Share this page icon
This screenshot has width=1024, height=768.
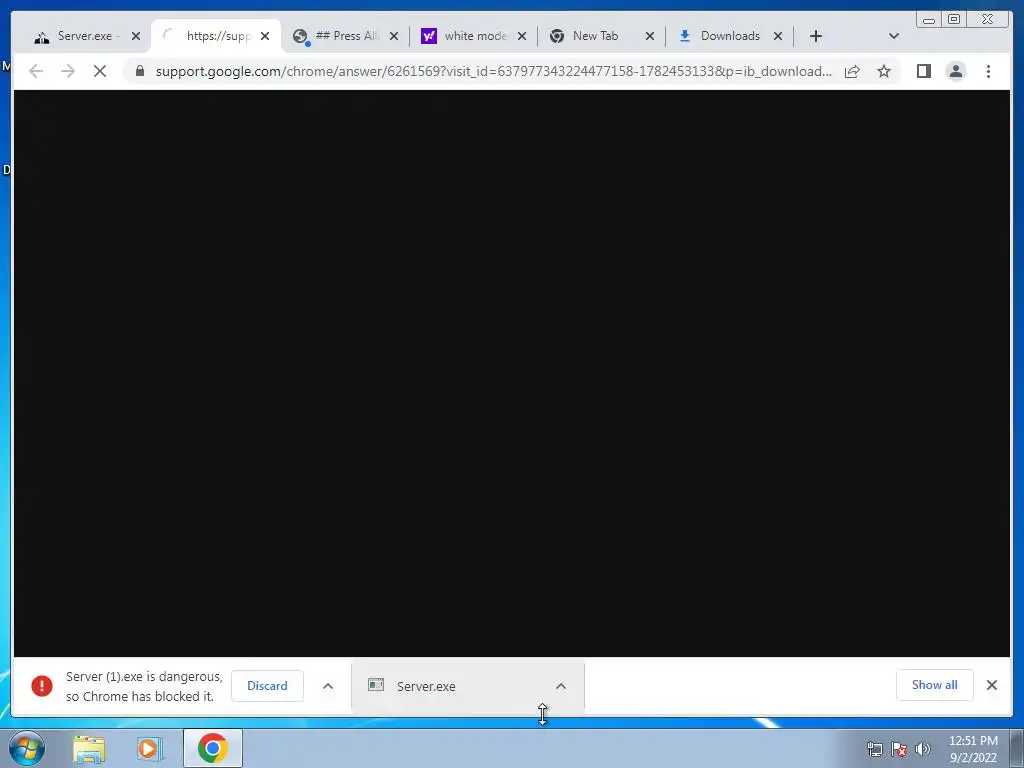(x=852, y=71)
